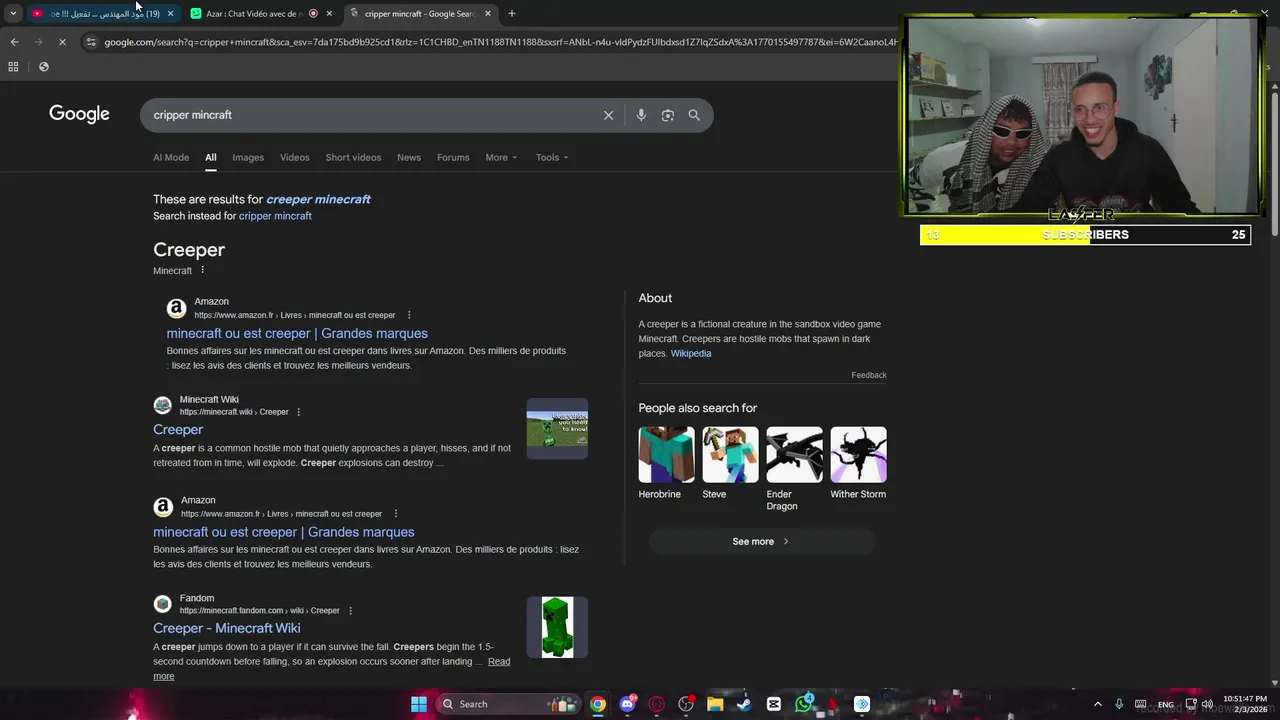Screen dimensions: 1280x720
Task: Click the browser address bar URL
Action: pyautogui.click(x=500, y=42)
